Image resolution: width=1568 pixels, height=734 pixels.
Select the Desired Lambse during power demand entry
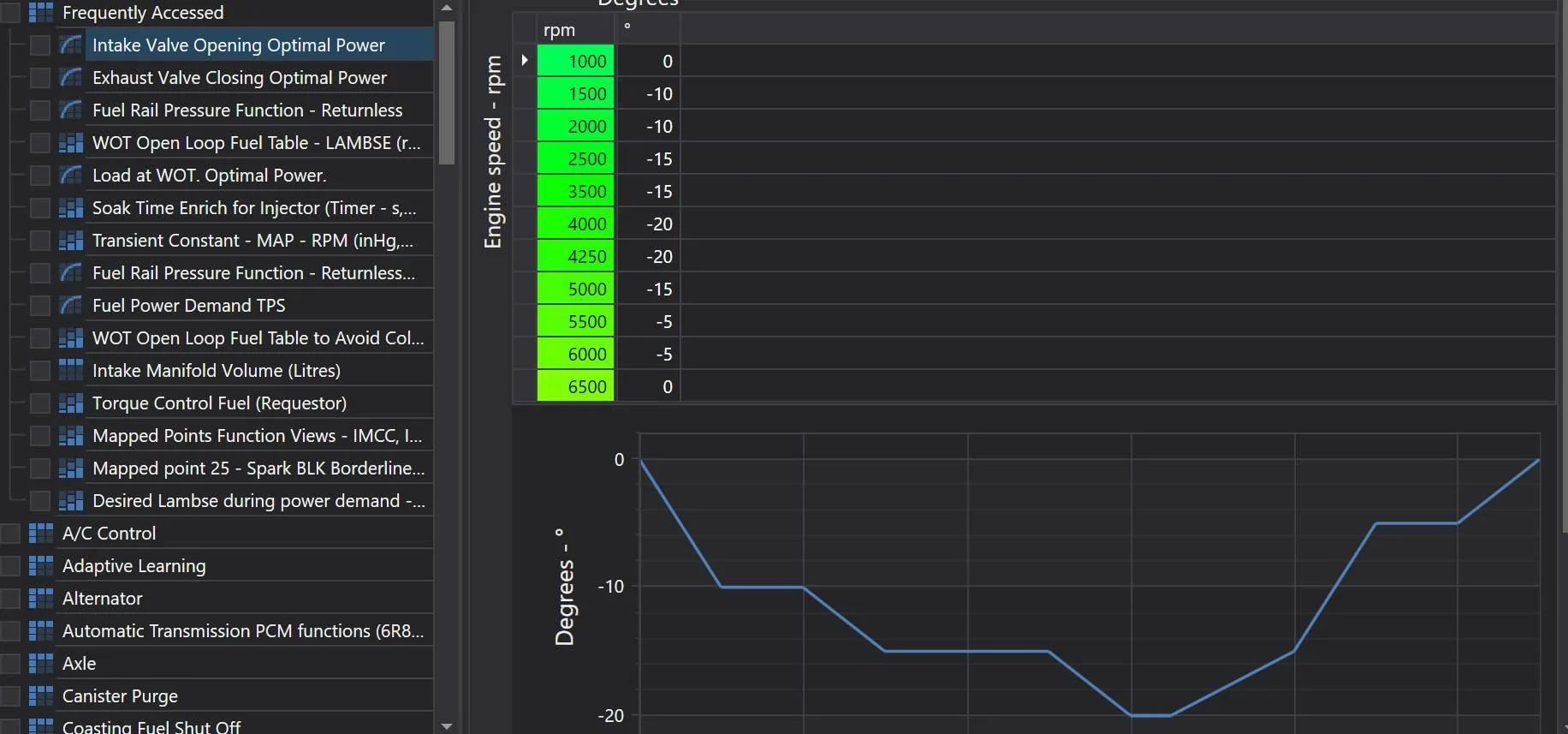point(258,500)
